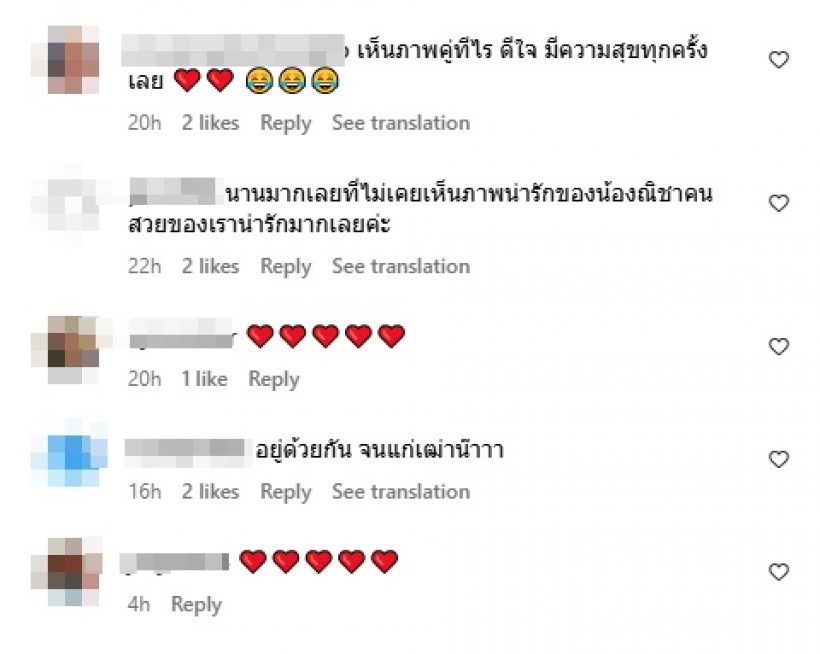See translation of the 22h comment
This screenshot has width=820, height=654.
click(400, 266)
